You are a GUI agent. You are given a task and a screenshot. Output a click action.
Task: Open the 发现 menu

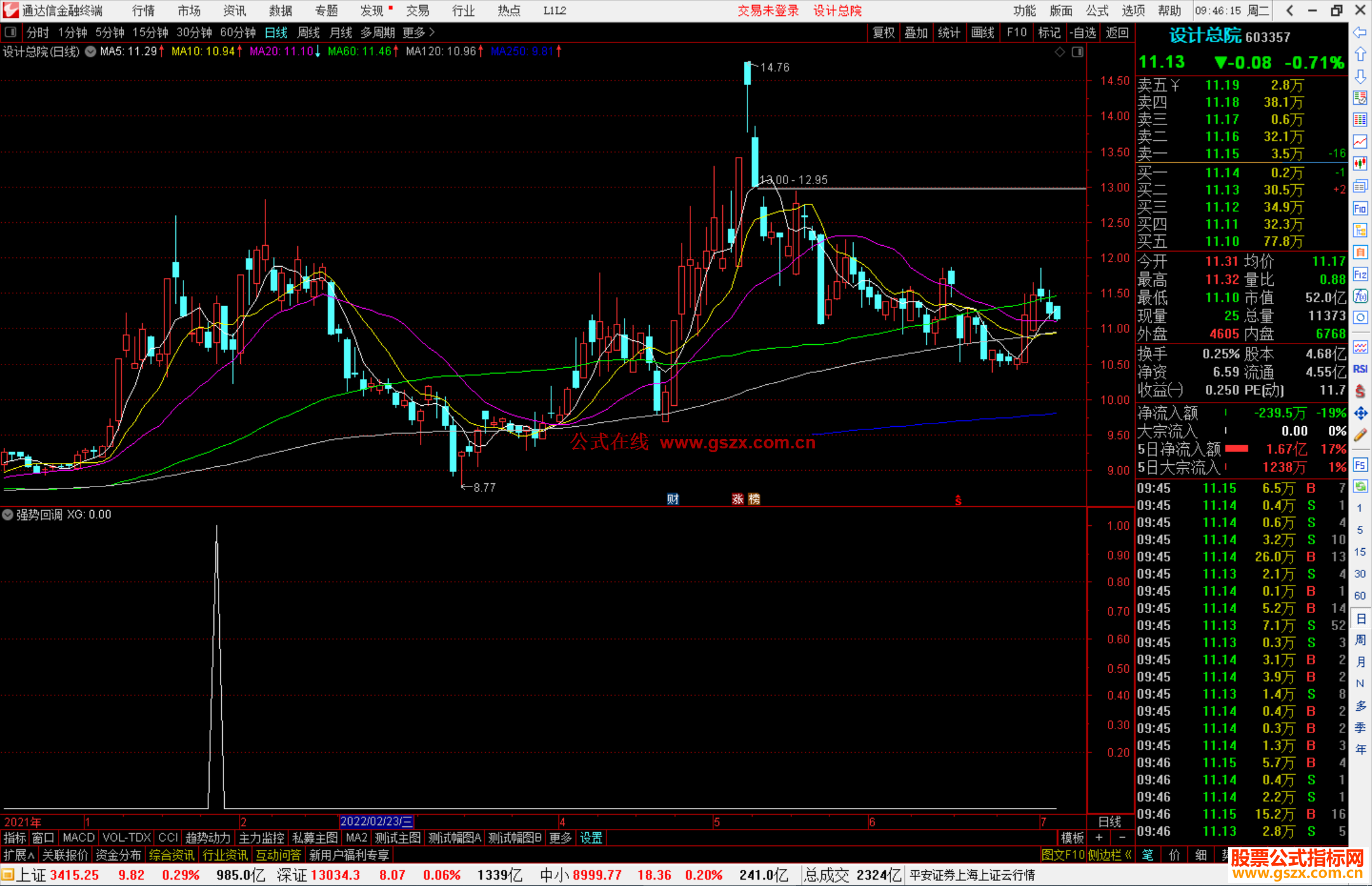(372, 11)
